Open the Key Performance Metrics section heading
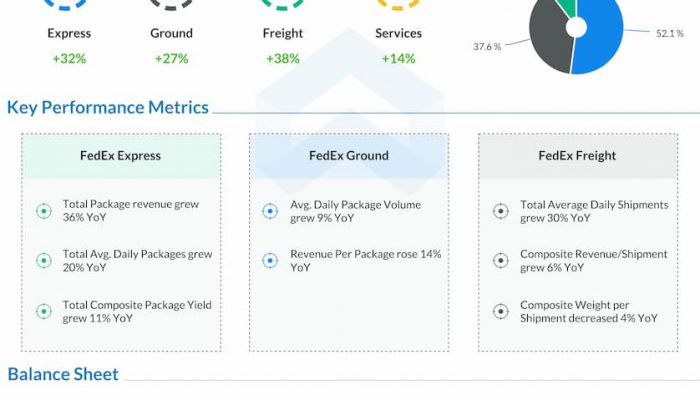 tap(108, 108)
